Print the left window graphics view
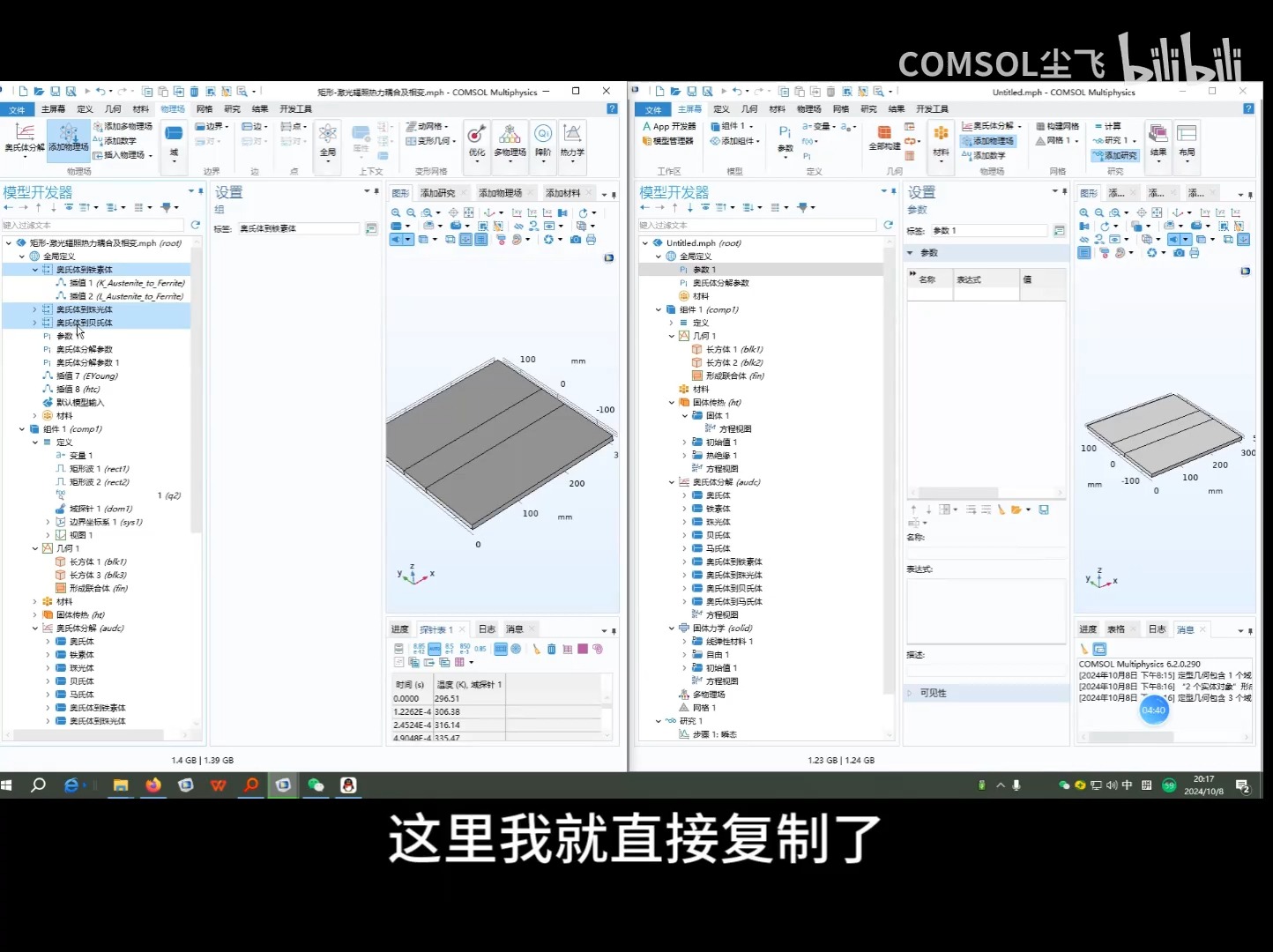1273x952 pixels. pos(591,239)
